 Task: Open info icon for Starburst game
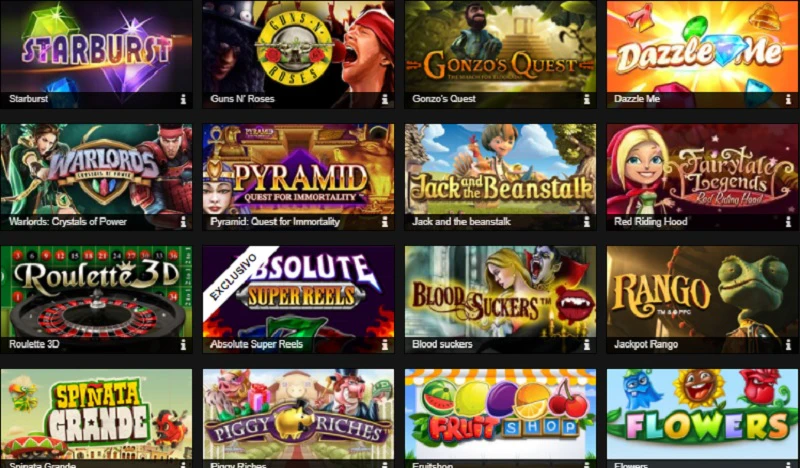(x=183, y=99)
